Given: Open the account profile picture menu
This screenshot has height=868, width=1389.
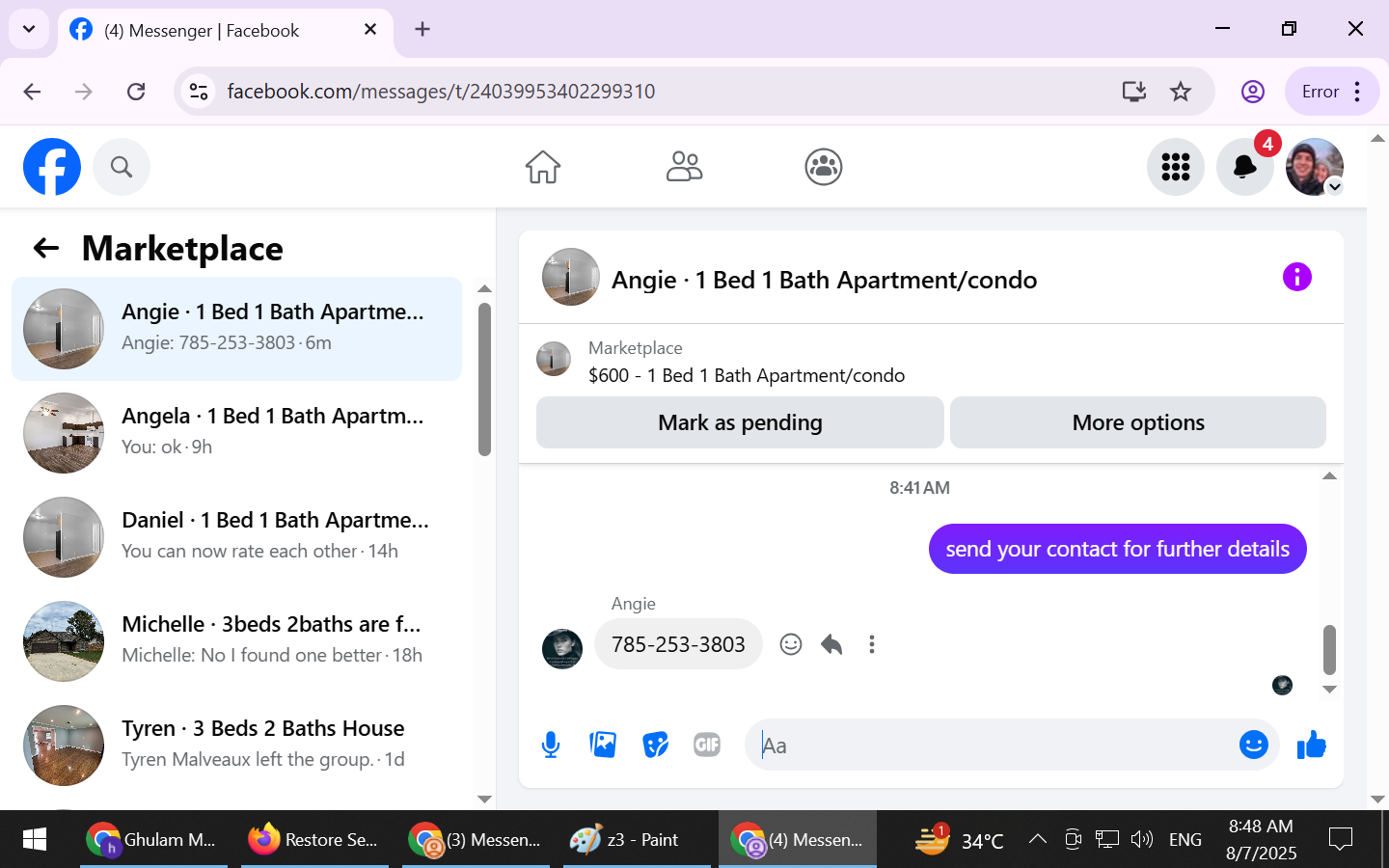Looking at the screenshot, I should coord(1315,167).
